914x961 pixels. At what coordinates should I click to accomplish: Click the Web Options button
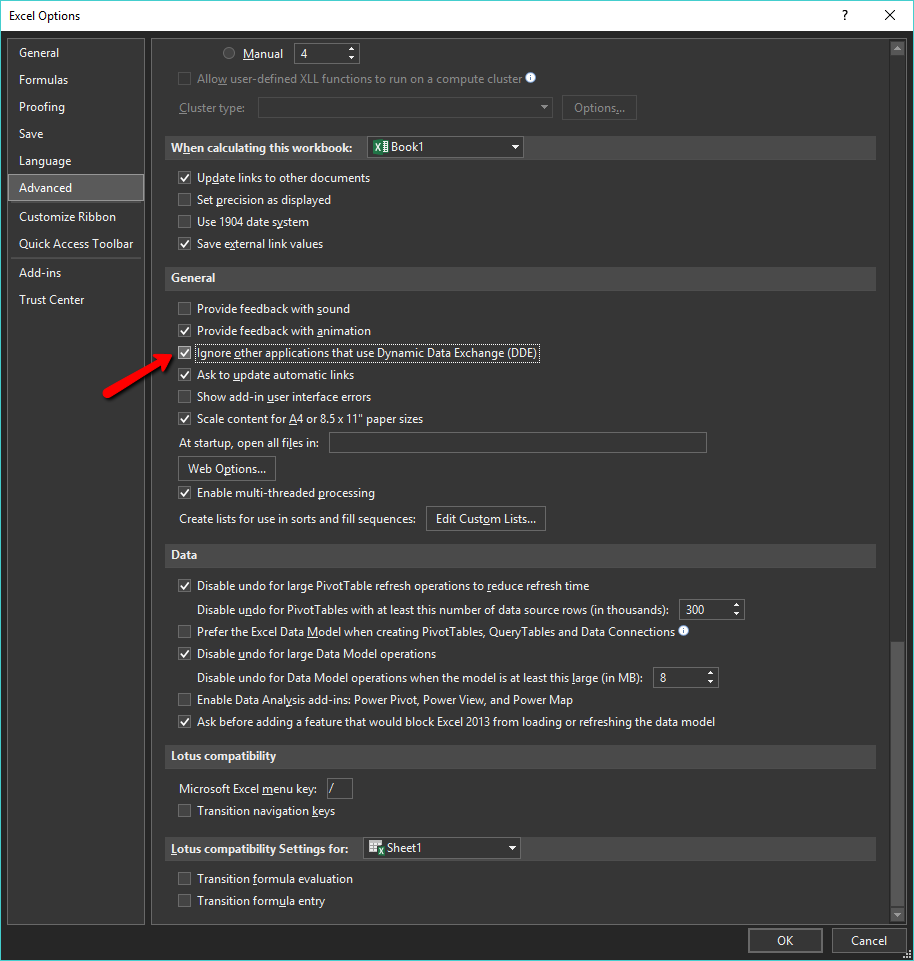(x=227, y=469)
